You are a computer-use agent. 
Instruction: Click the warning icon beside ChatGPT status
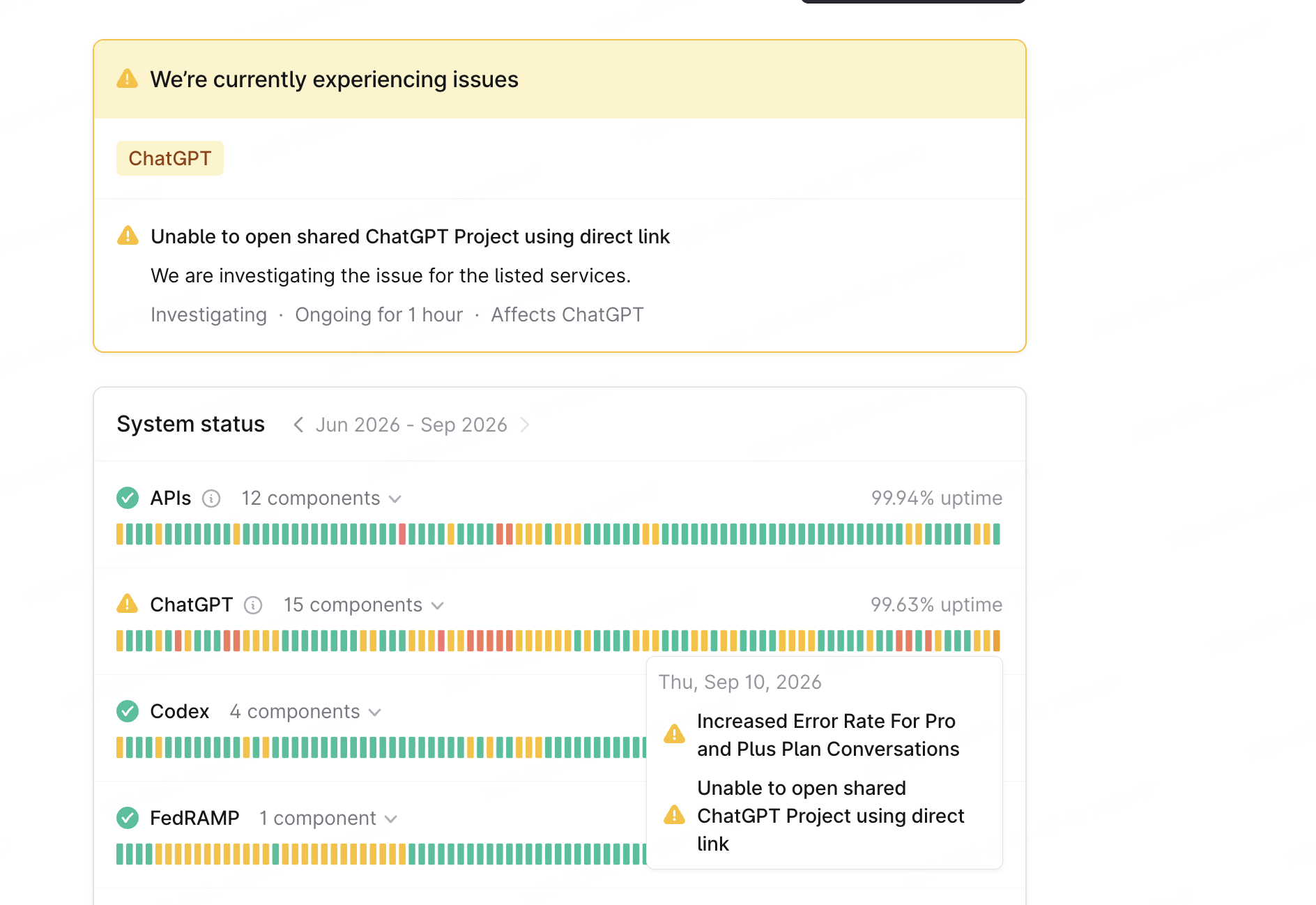[128, 604]
